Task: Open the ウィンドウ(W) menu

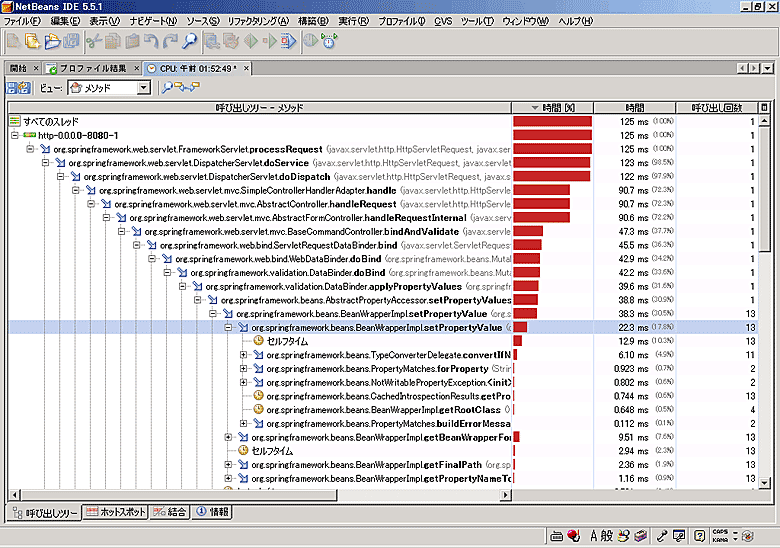Action: 526,21
